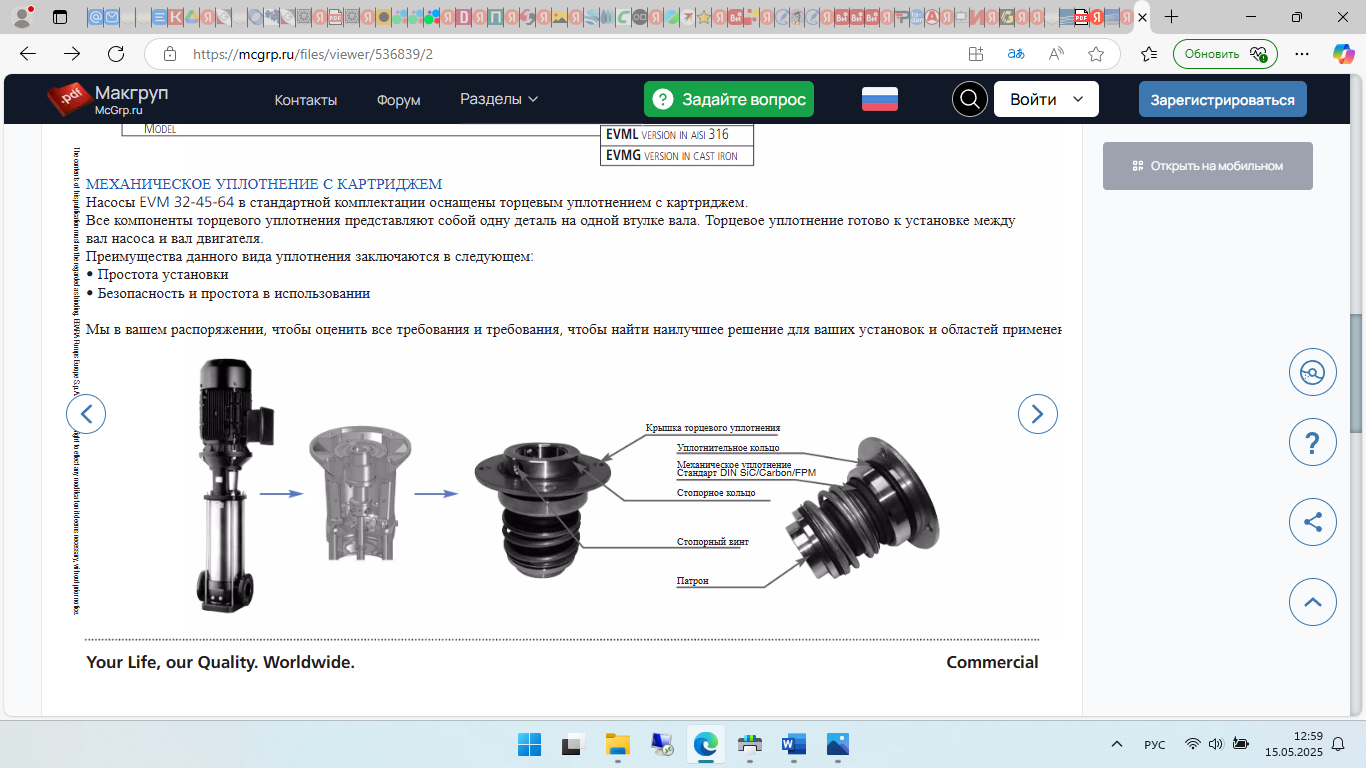Click label Крышка торцевого уплотнения

(713, 428)
